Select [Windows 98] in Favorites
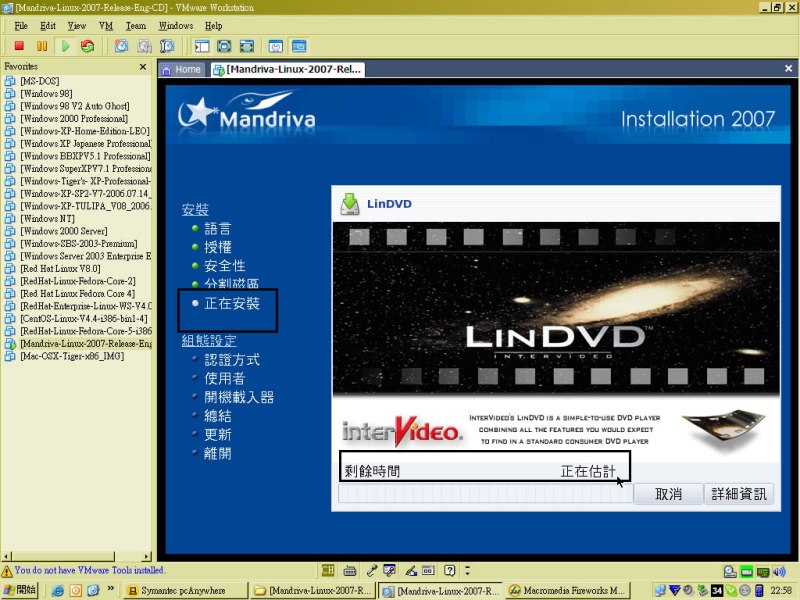 (x=46, y=93)
